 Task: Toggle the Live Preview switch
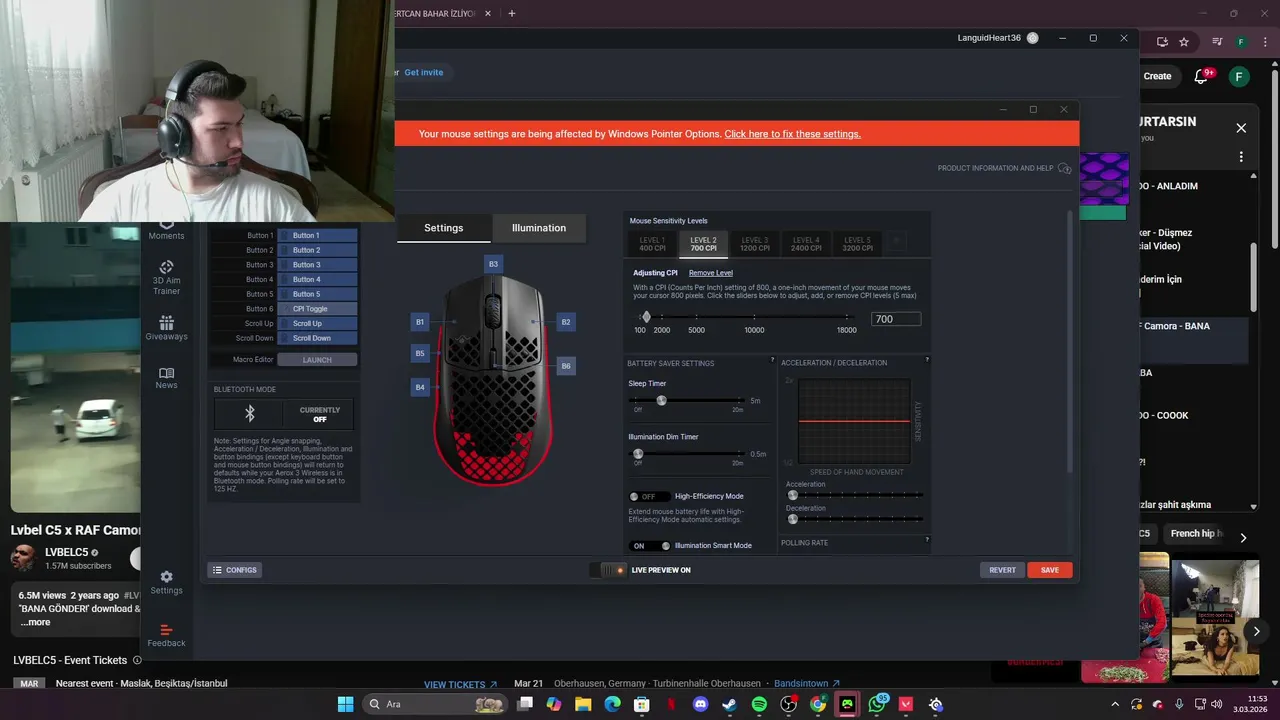[607, 570]
